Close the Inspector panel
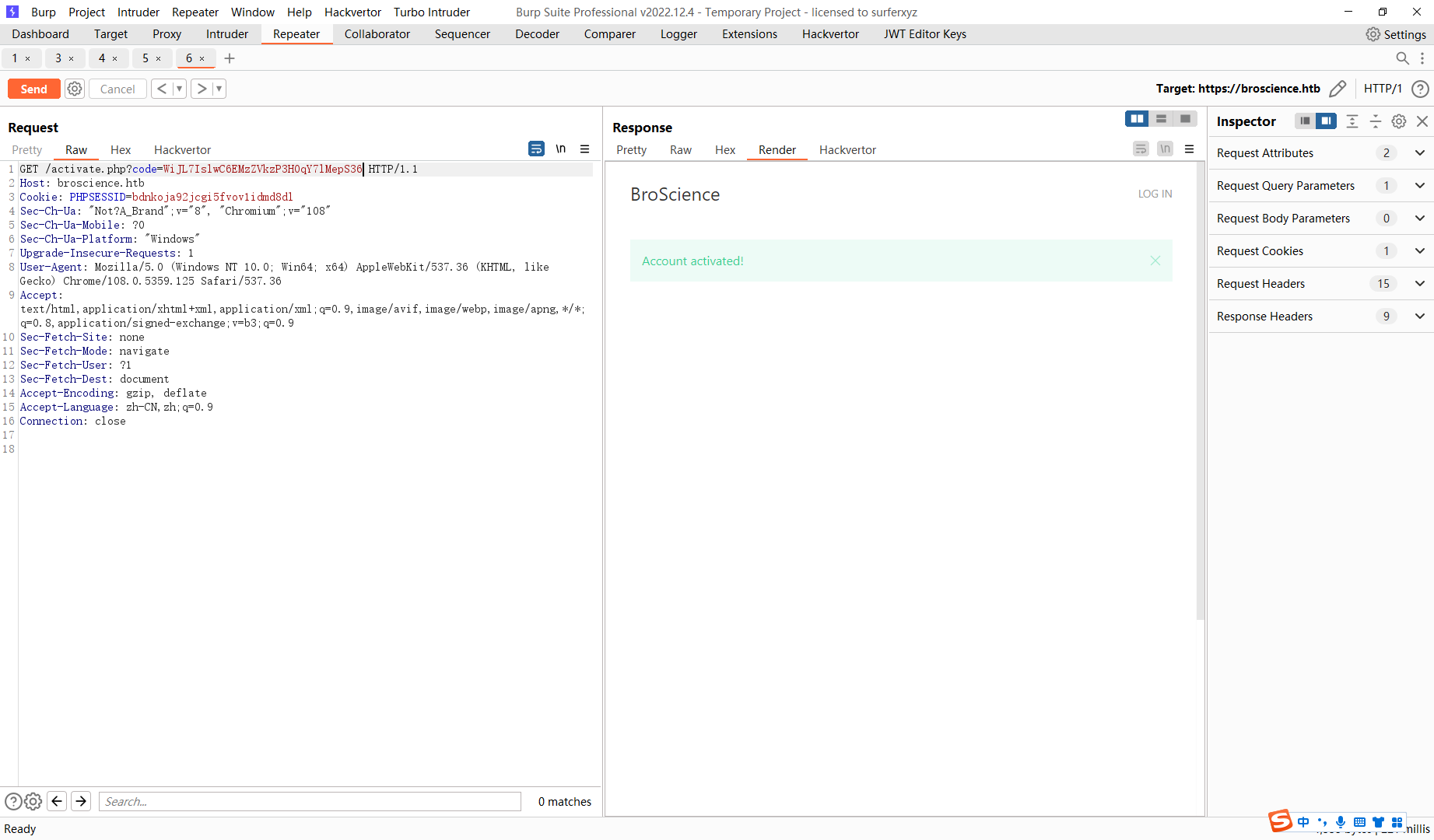1434x840 pixels. [x=1422, y=121]
